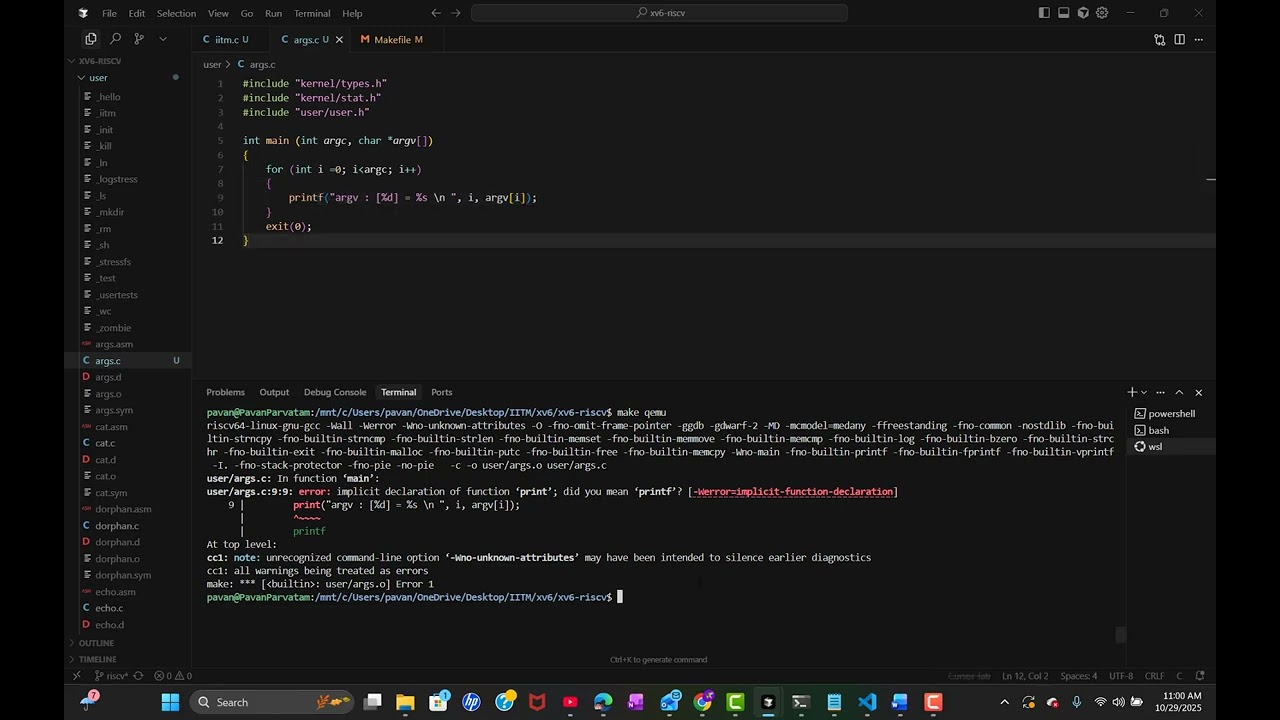
Task: Open the Search view icon
Action: tap(115, 39)
